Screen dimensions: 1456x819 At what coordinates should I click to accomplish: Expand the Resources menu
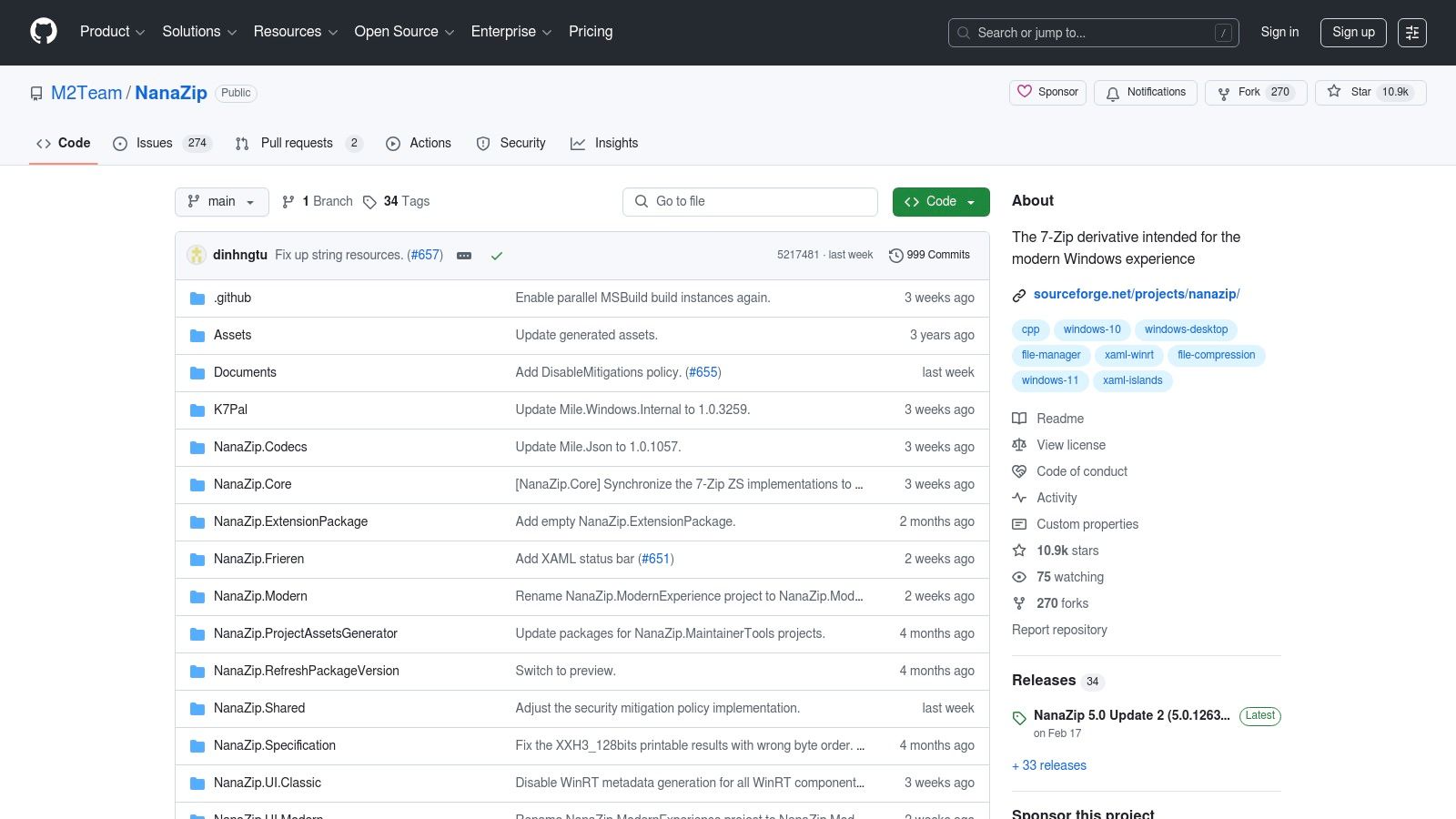[x=296, y=32]
